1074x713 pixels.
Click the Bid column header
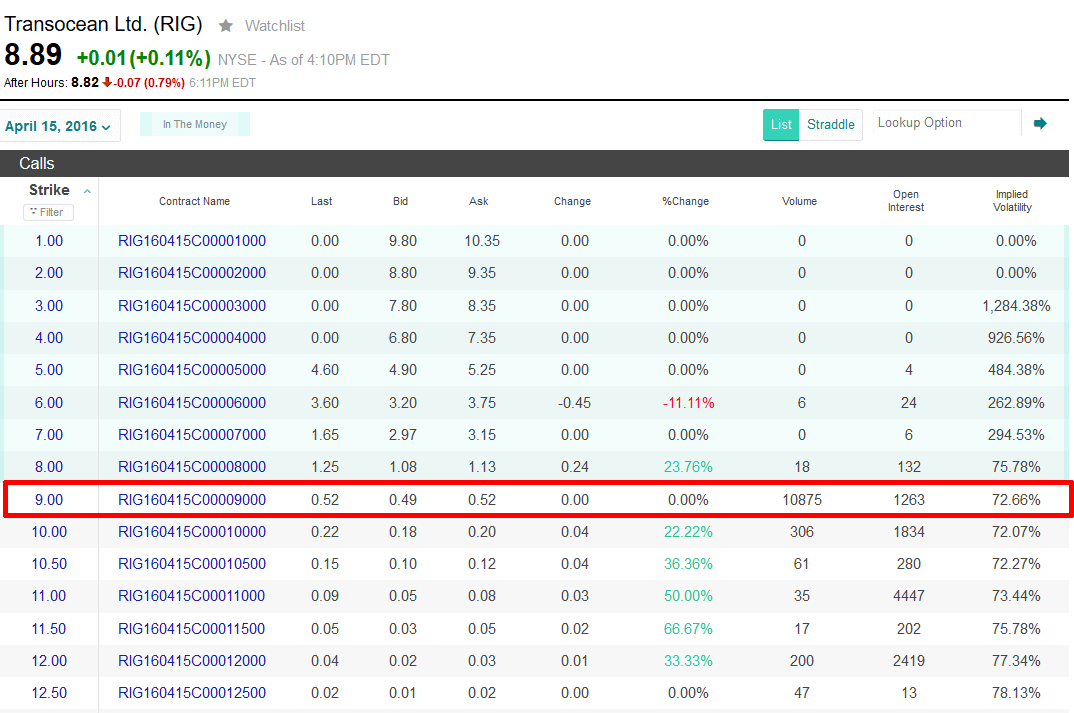401,201
